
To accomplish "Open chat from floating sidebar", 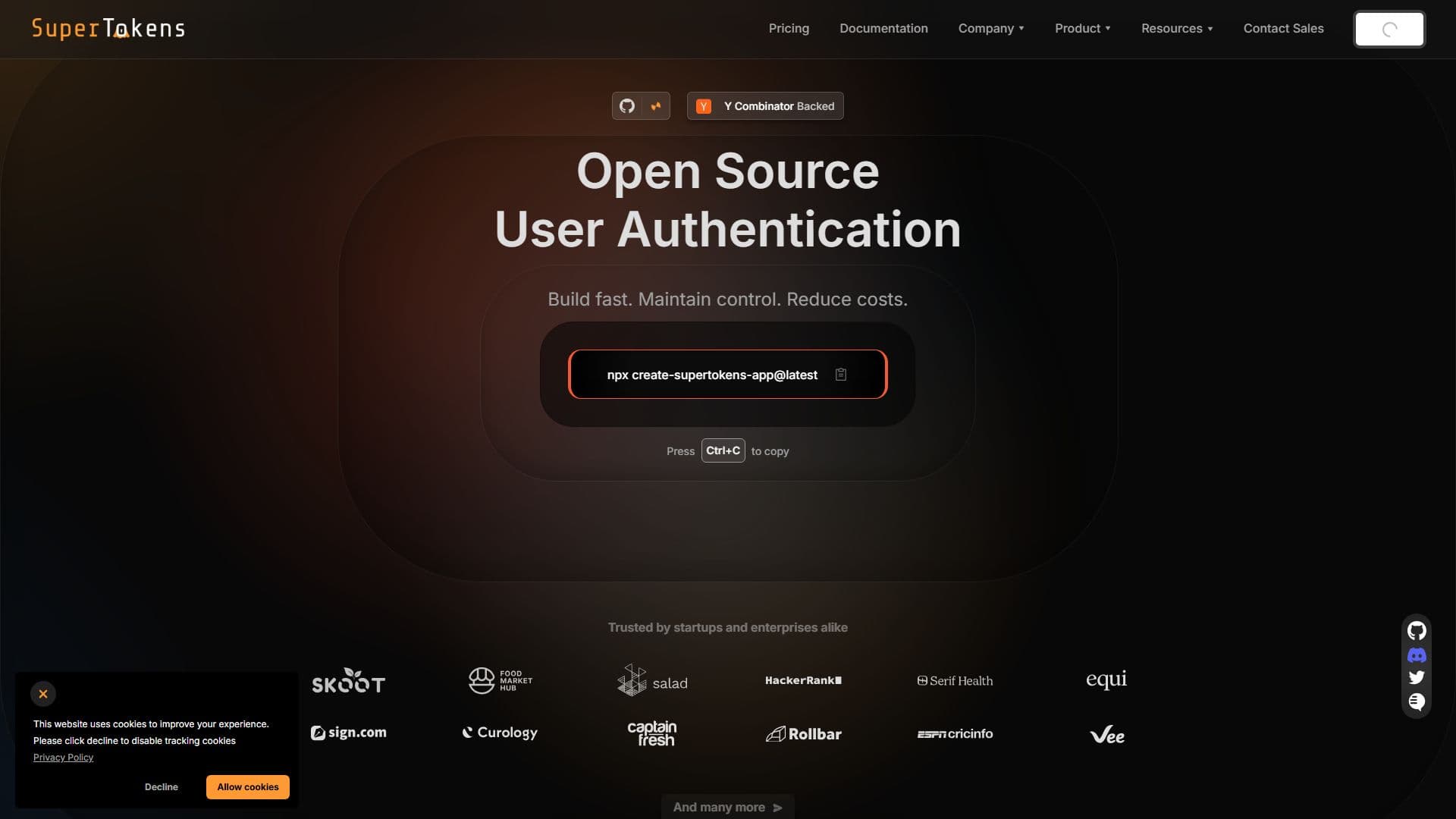I will click(x=1417, y=702).
